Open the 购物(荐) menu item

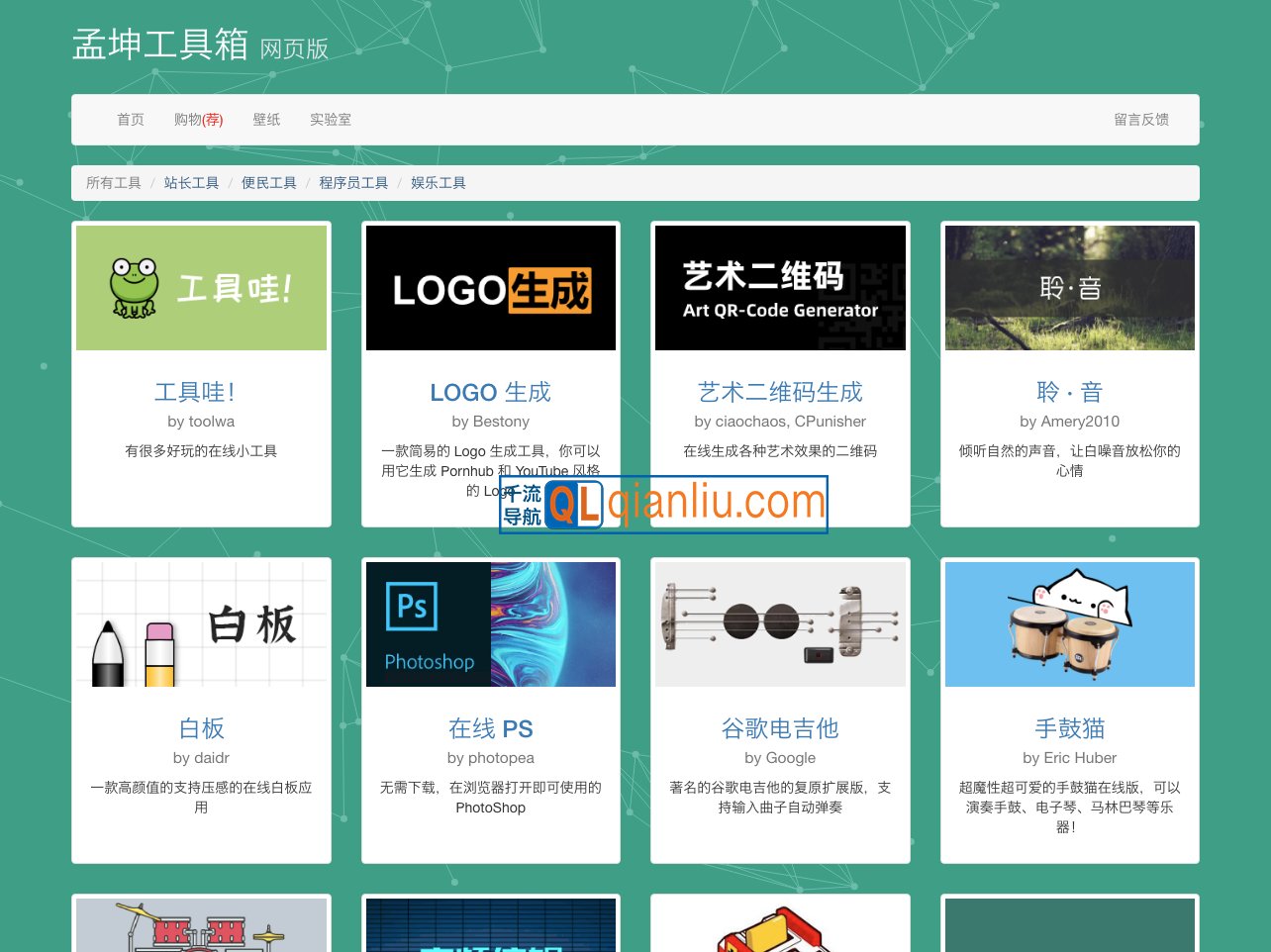(x=199, y=119)
